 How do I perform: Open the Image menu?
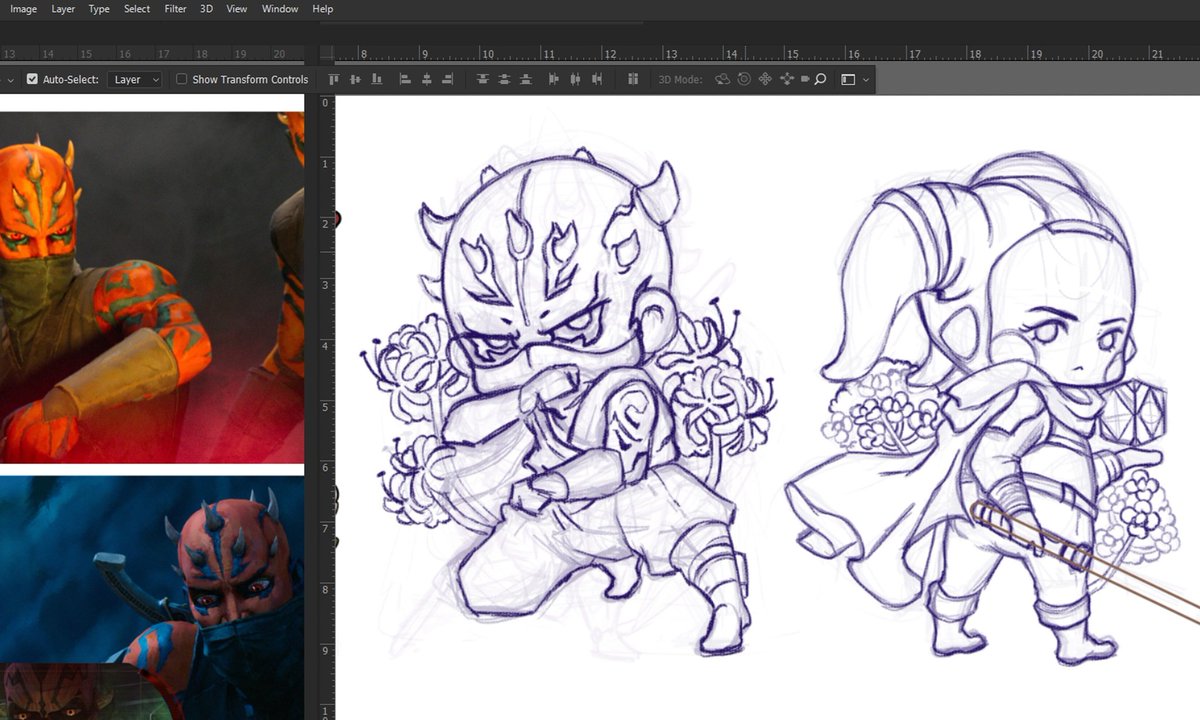[x=23, y=9]
